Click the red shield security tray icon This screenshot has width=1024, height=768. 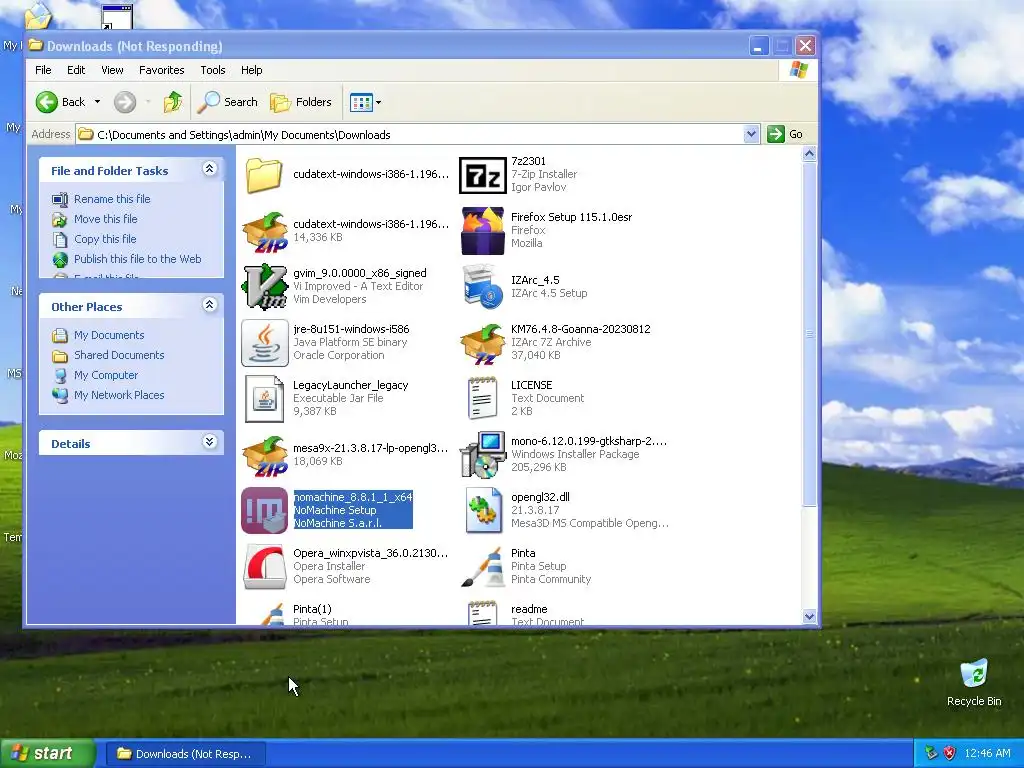(950, 754)
